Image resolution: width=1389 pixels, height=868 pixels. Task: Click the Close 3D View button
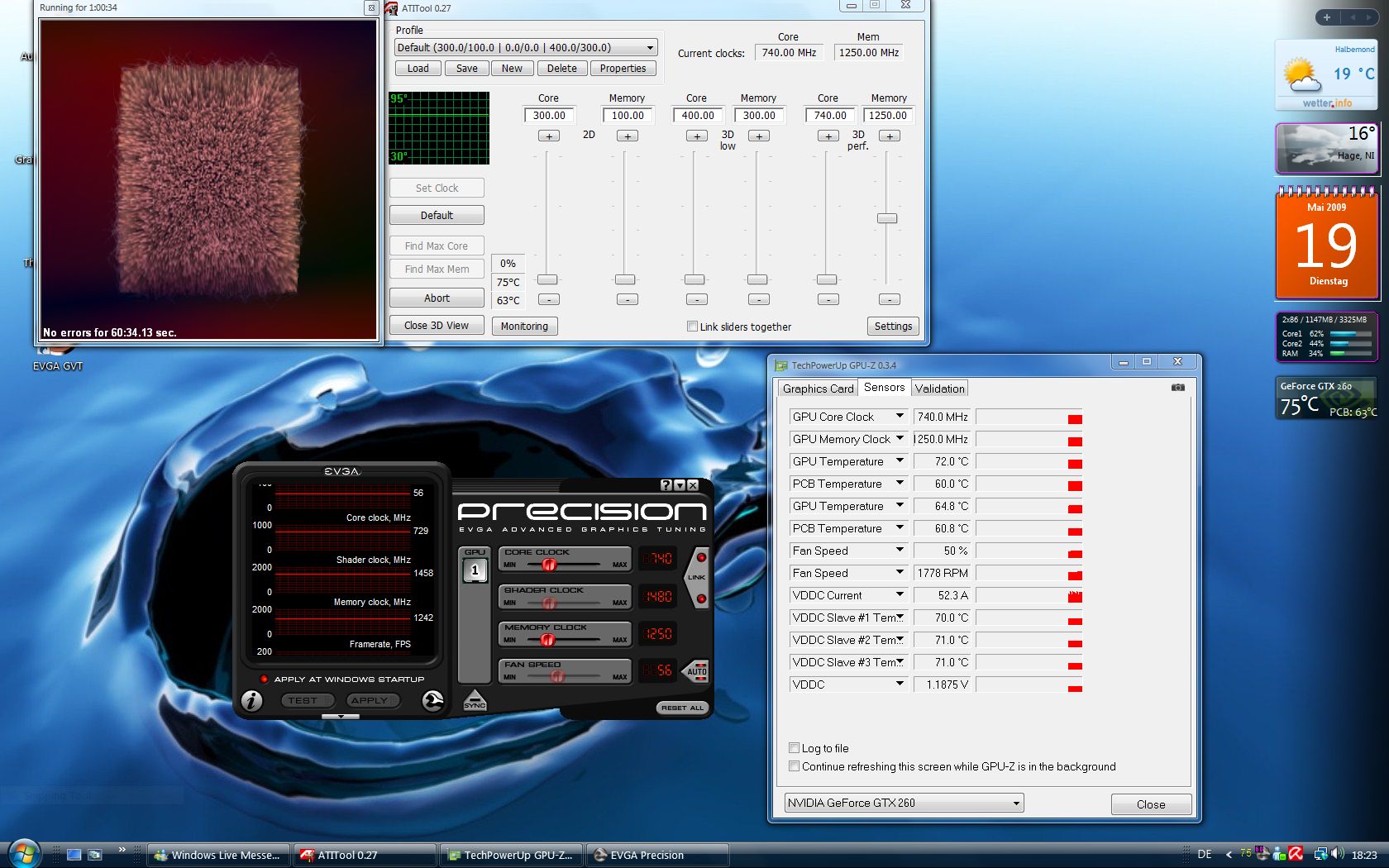[437, 326]
